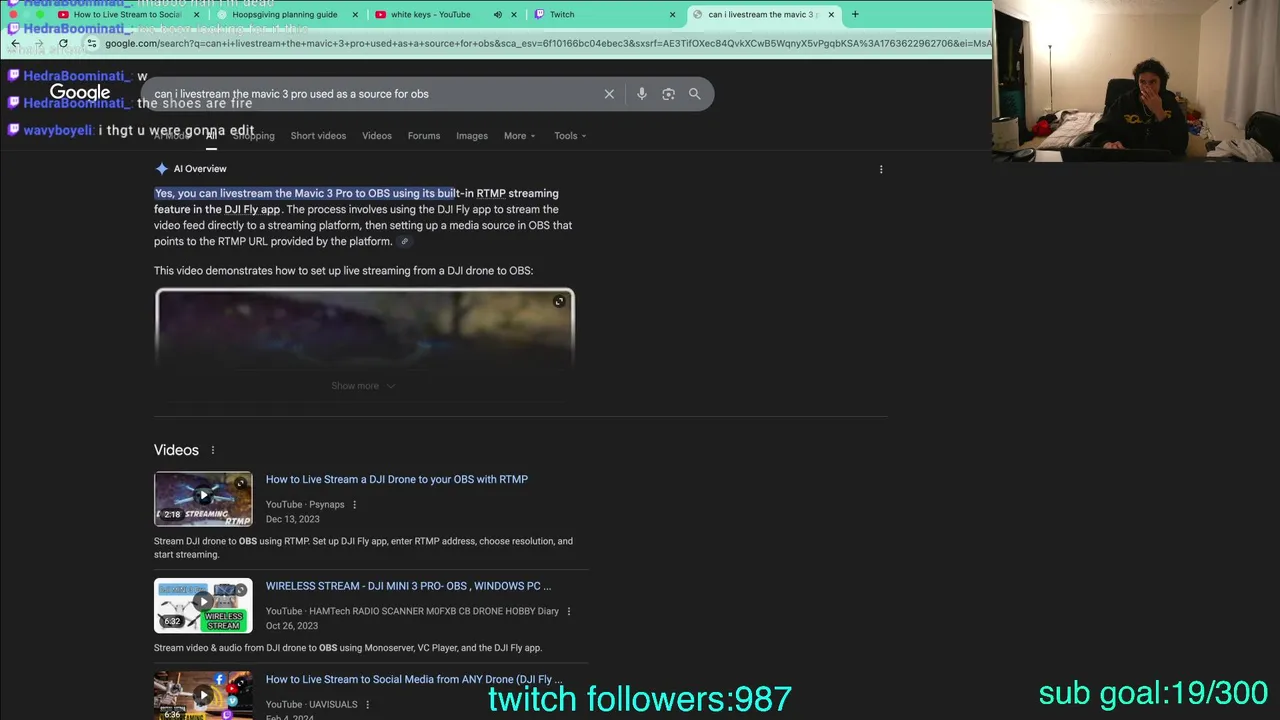1280x720 pixels.
Task: Play the 6:32 Wireless Stream video thumbnail
Action: coord(203,605)
